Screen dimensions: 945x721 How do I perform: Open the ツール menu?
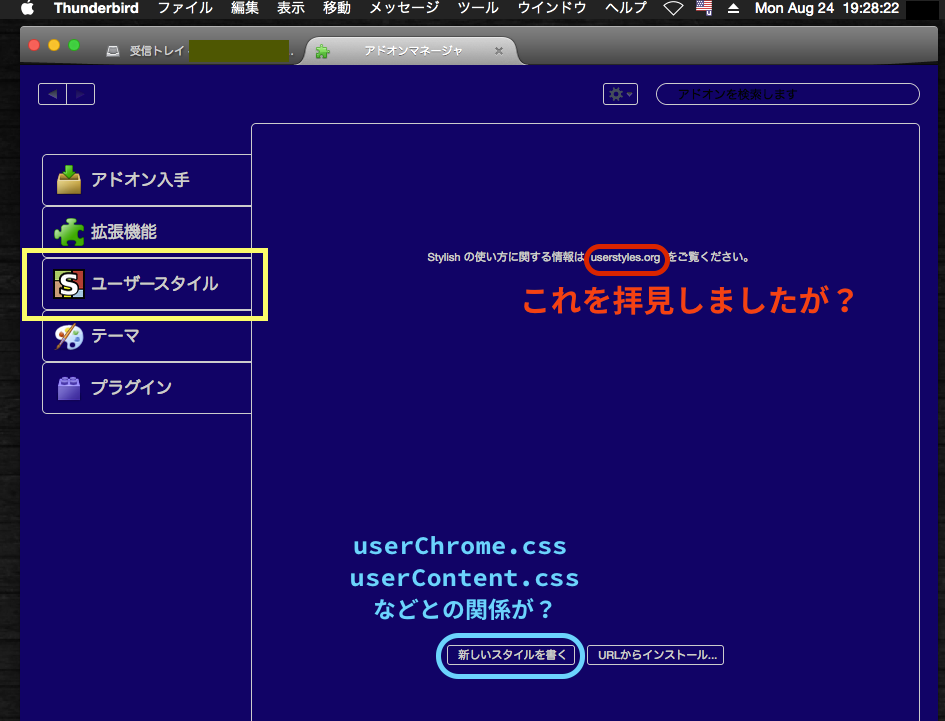(x=477, y=8)
